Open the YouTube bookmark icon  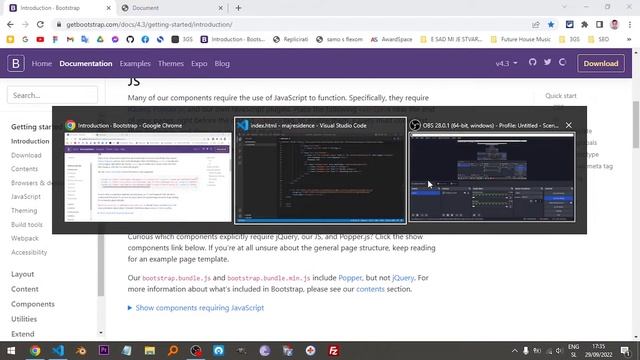pos(40,39)
